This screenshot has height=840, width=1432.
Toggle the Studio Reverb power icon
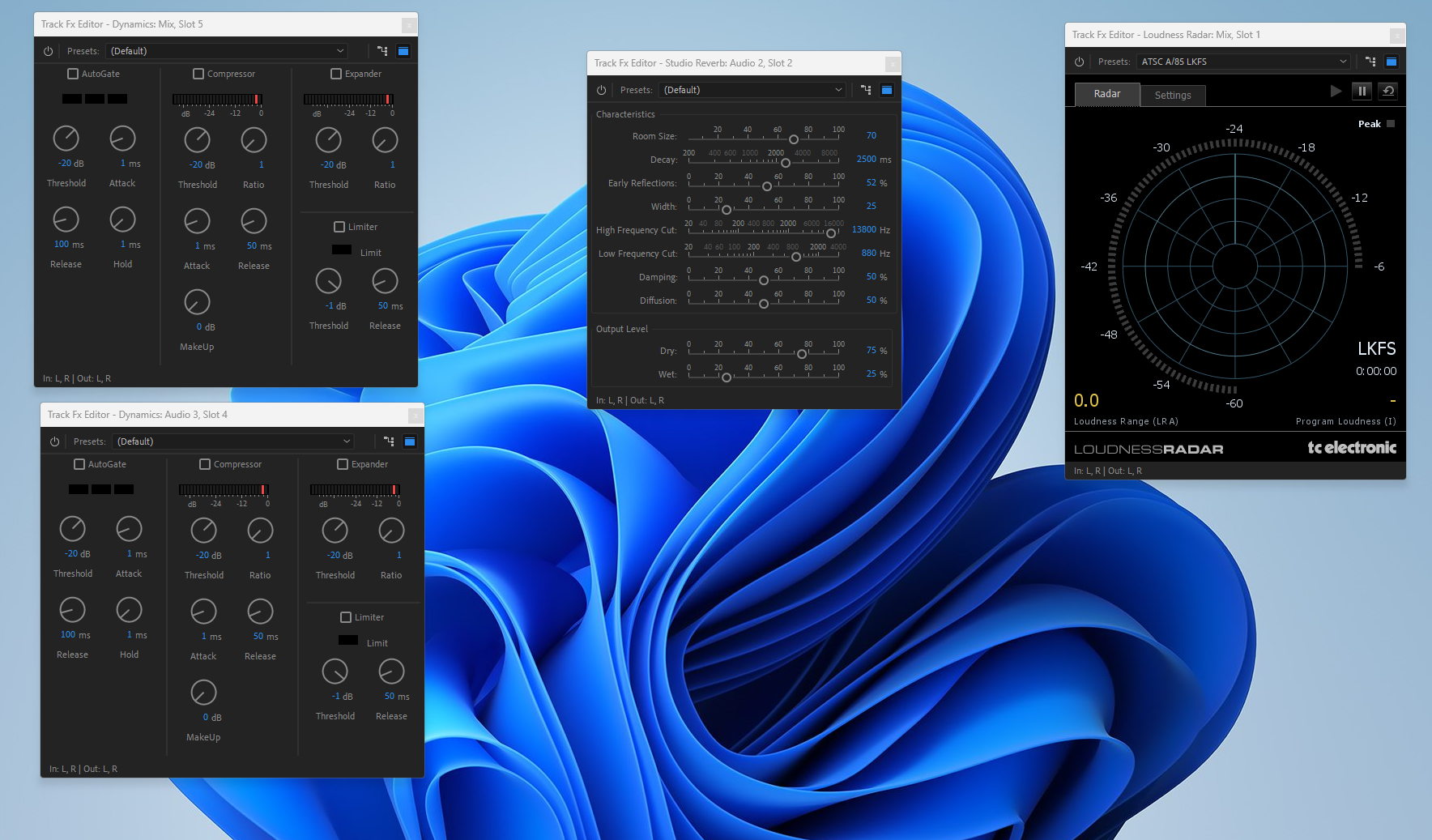pos(601,90)
